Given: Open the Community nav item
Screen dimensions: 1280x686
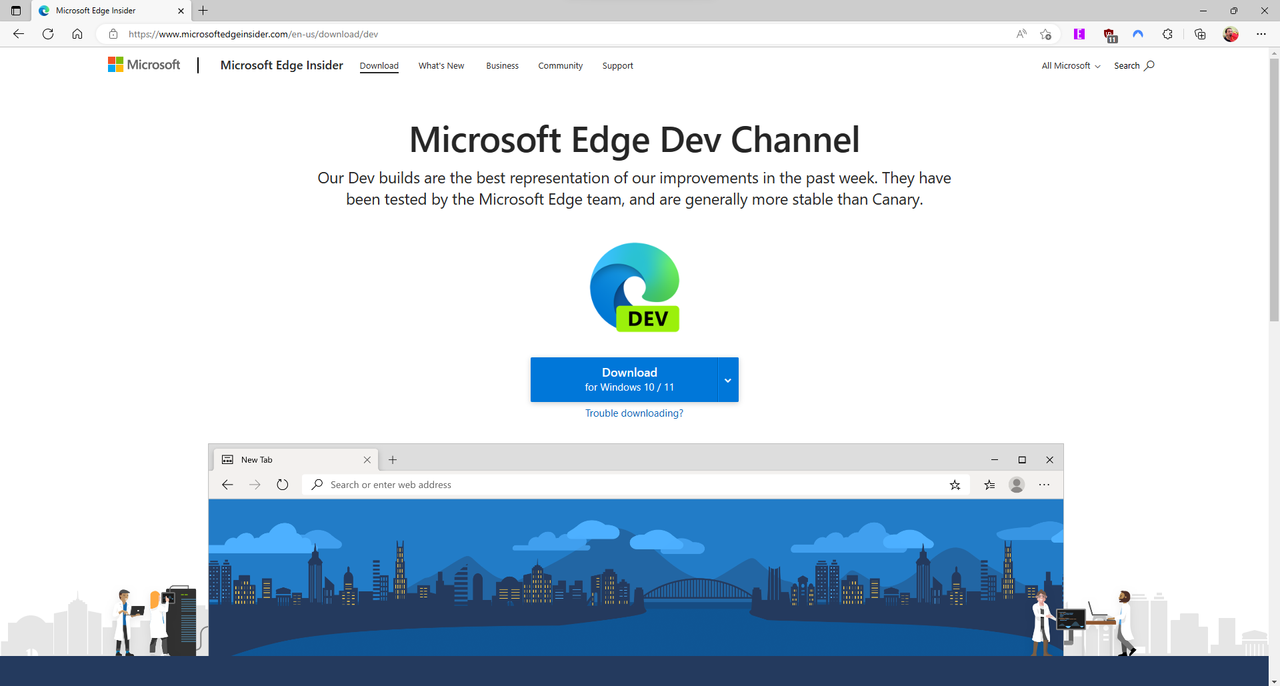Looking at the screenshot, I should click(x=560, y=66).
